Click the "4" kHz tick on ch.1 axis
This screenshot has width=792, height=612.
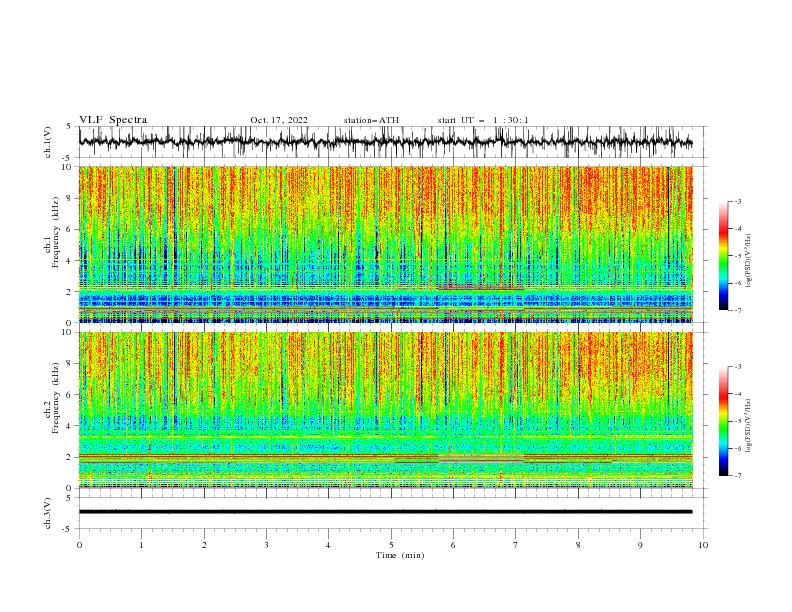click(x=70, y=261)
